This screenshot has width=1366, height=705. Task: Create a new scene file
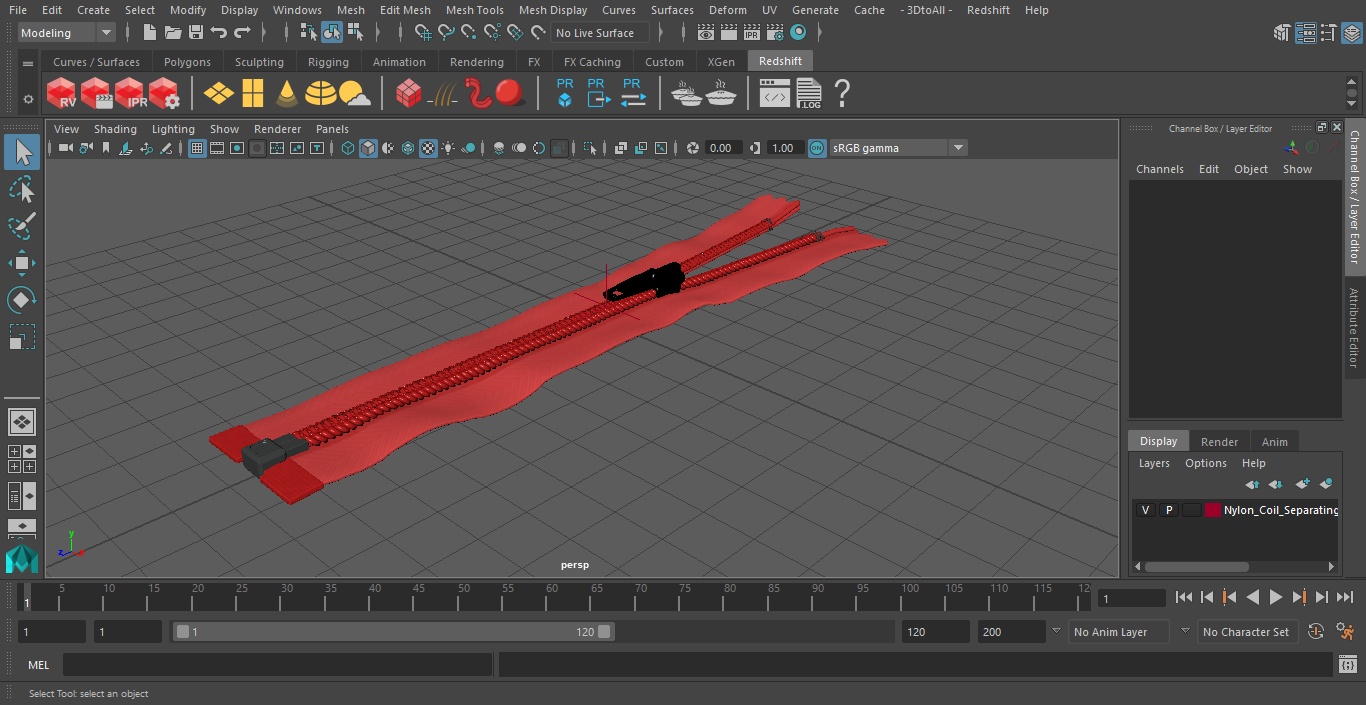150,33
